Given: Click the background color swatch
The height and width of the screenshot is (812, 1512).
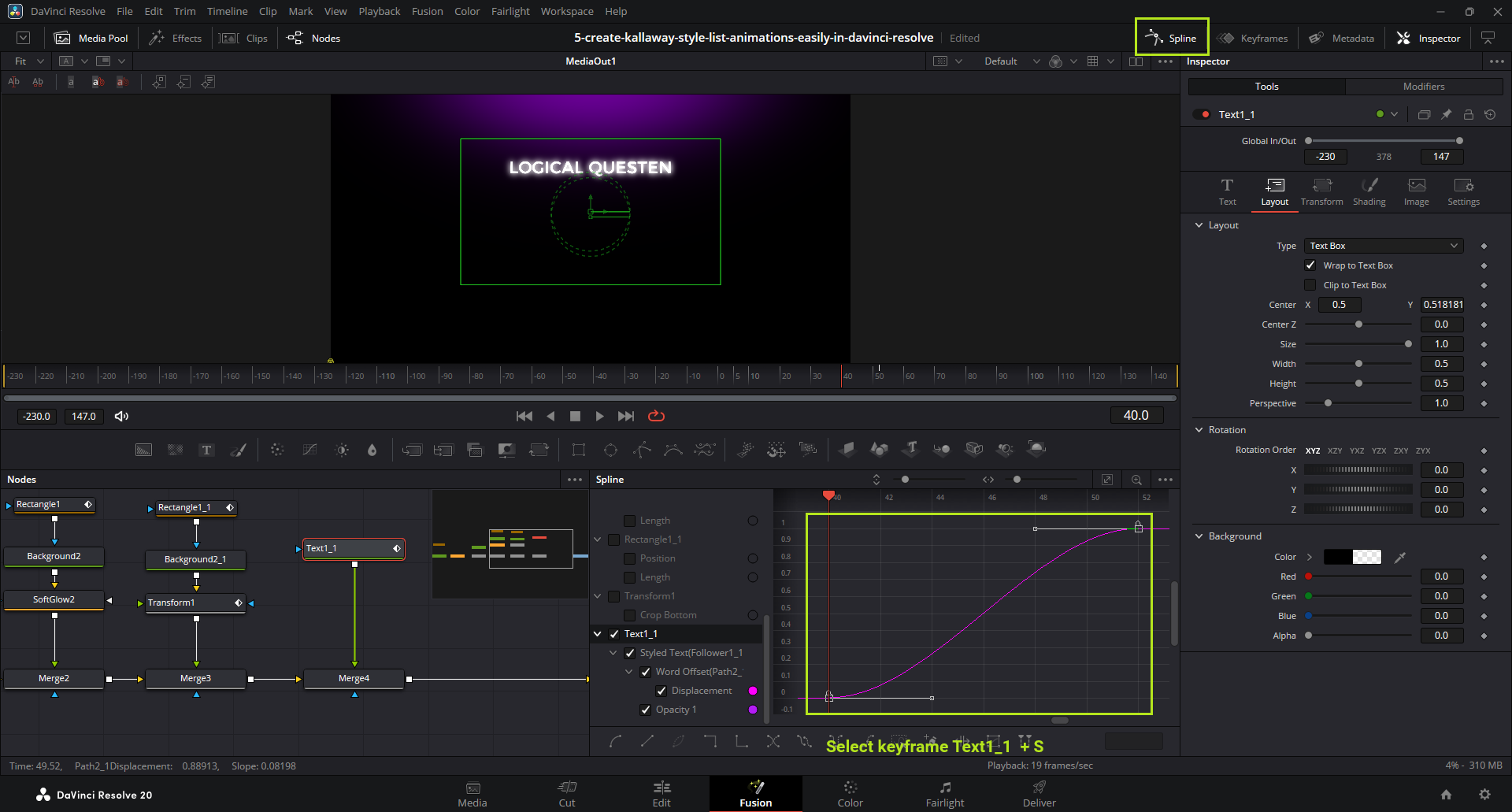Looking at the screenshot, I should [x=1352, y=557].
